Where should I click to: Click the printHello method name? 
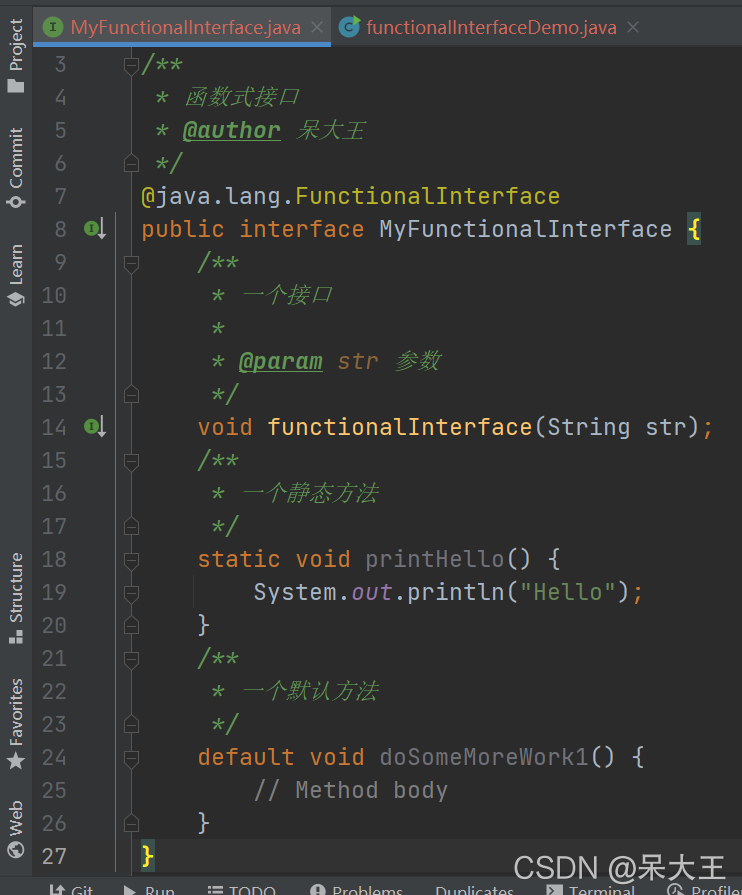click(435, 559)
